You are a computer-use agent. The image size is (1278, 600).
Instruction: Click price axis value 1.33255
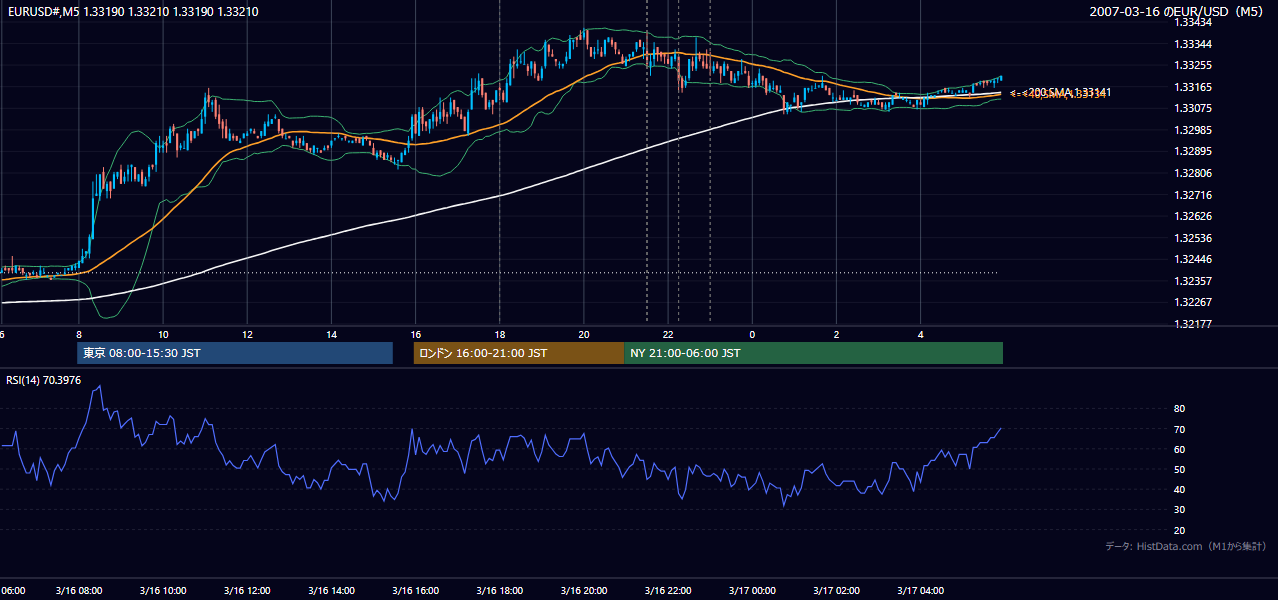point(1192,65)
